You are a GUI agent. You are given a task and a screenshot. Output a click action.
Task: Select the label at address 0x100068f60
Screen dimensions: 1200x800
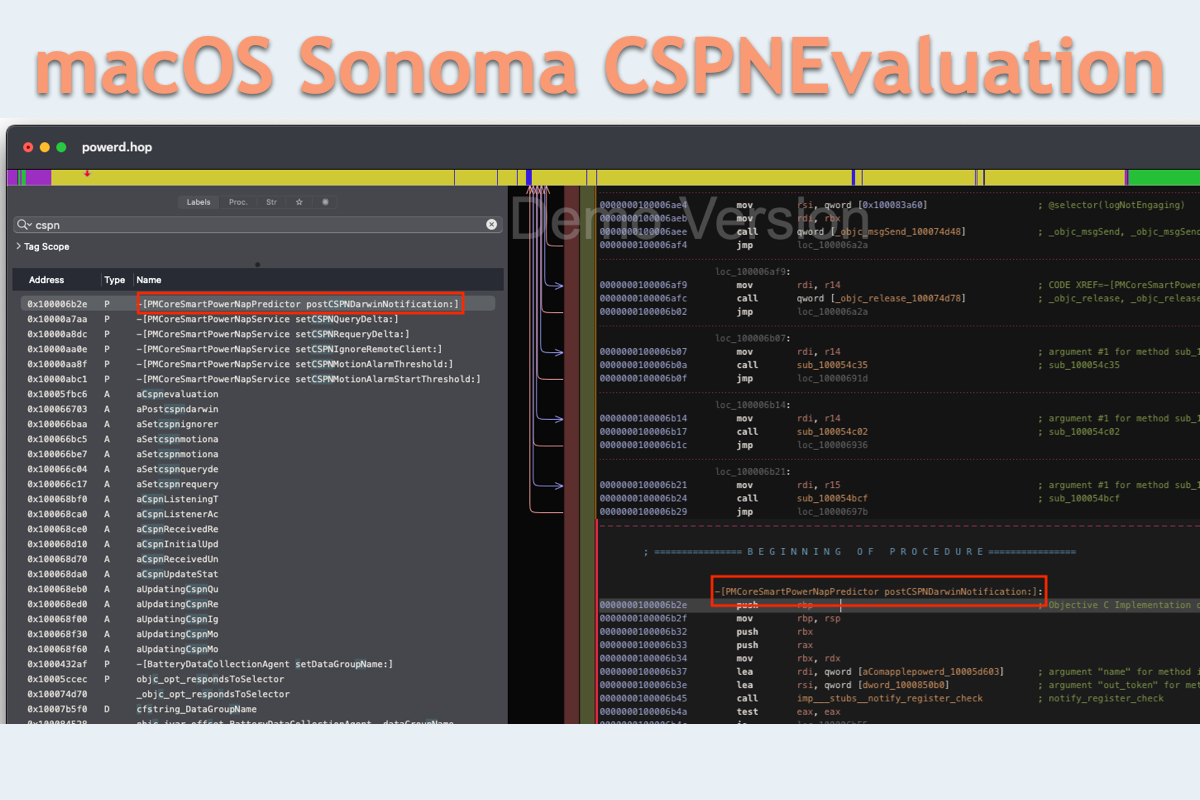point(258,649)
